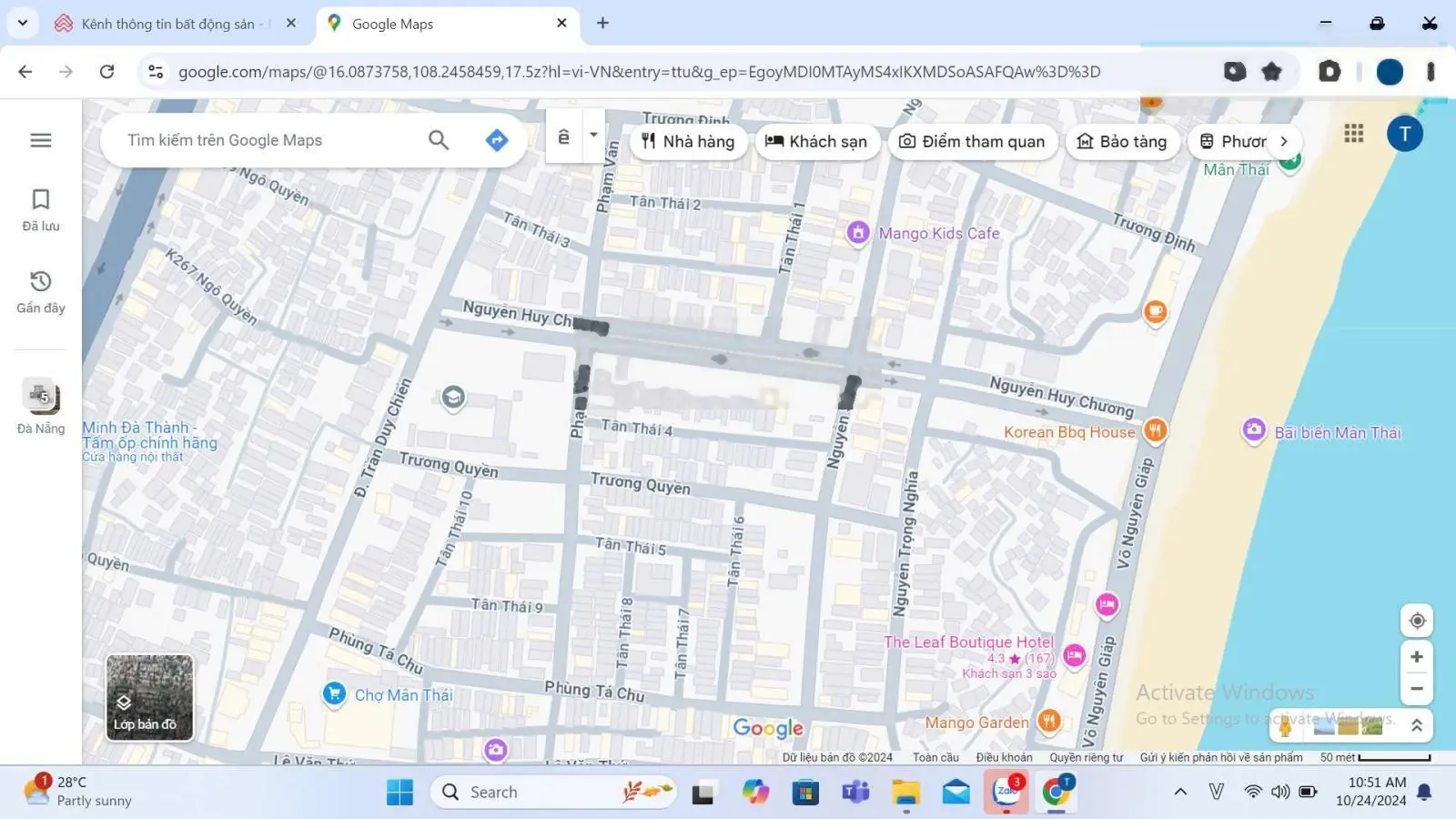Open File Explorer from taskbar
The image size is (1456, 819).
click(x=905, y=792)
